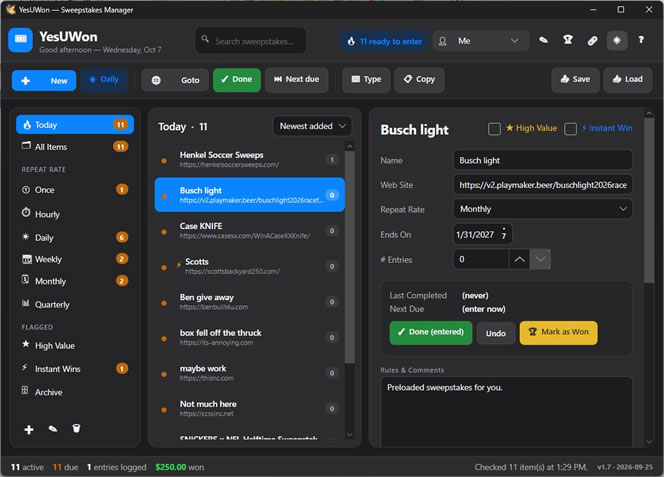Screen dimensions: 664x477
Task: Click the Type button
Action: coord(366,80)
